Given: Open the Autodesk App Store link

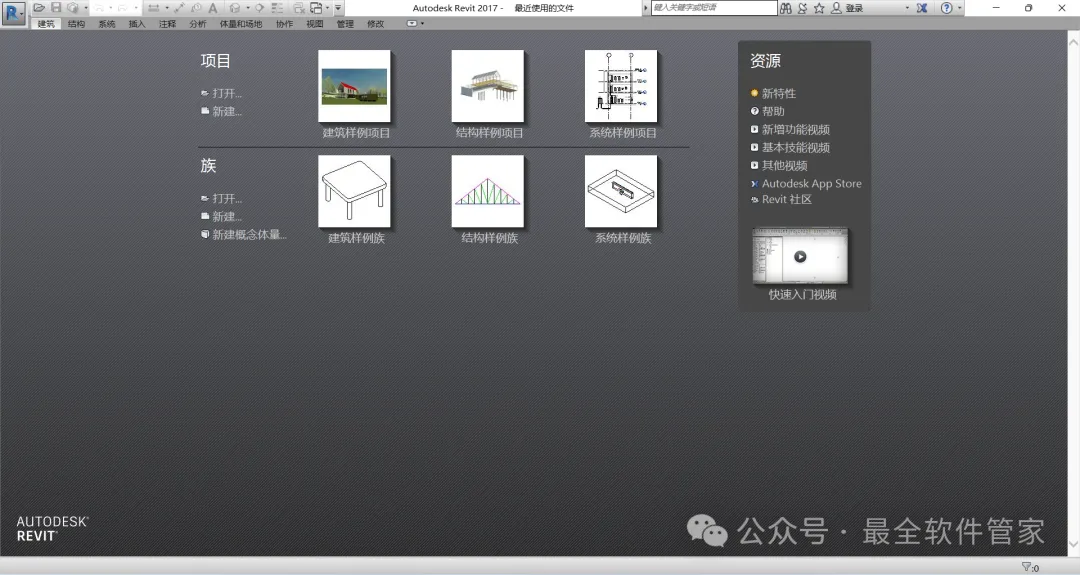Looking at the screenshot, I should click(811, 183).
